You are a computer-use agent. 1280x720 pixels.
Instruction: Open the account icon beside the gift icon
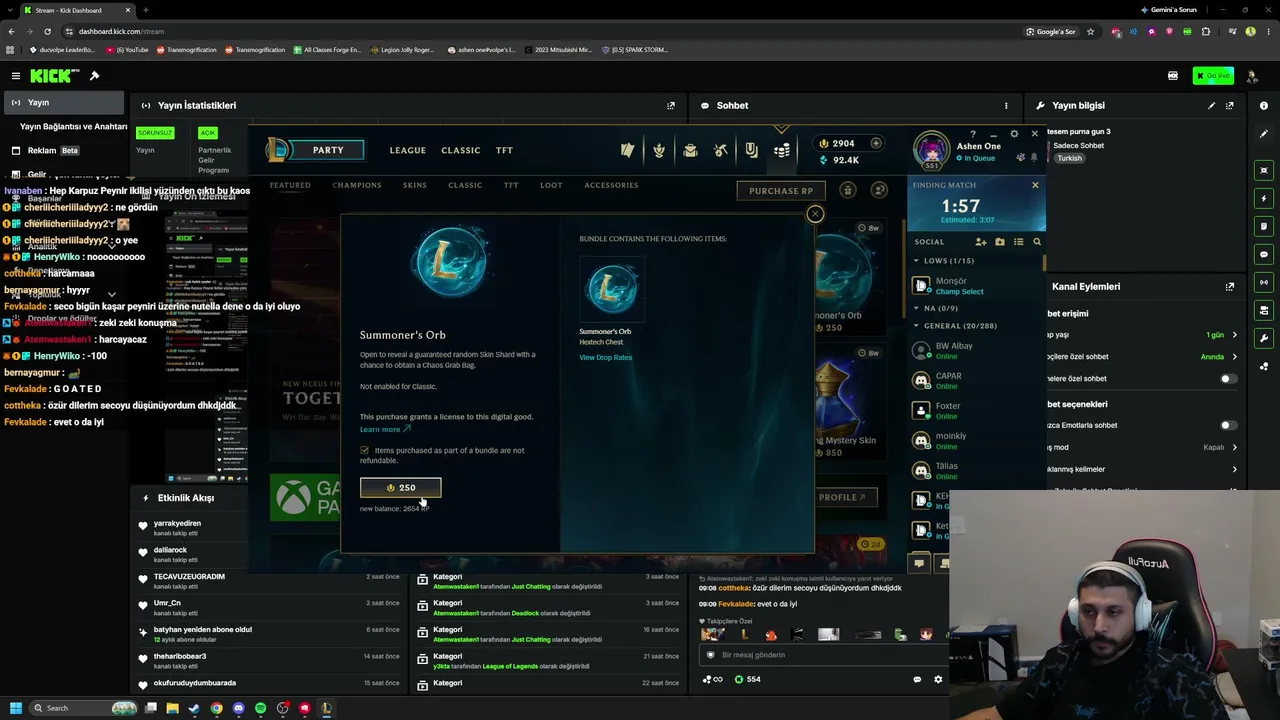click(879, 190)
